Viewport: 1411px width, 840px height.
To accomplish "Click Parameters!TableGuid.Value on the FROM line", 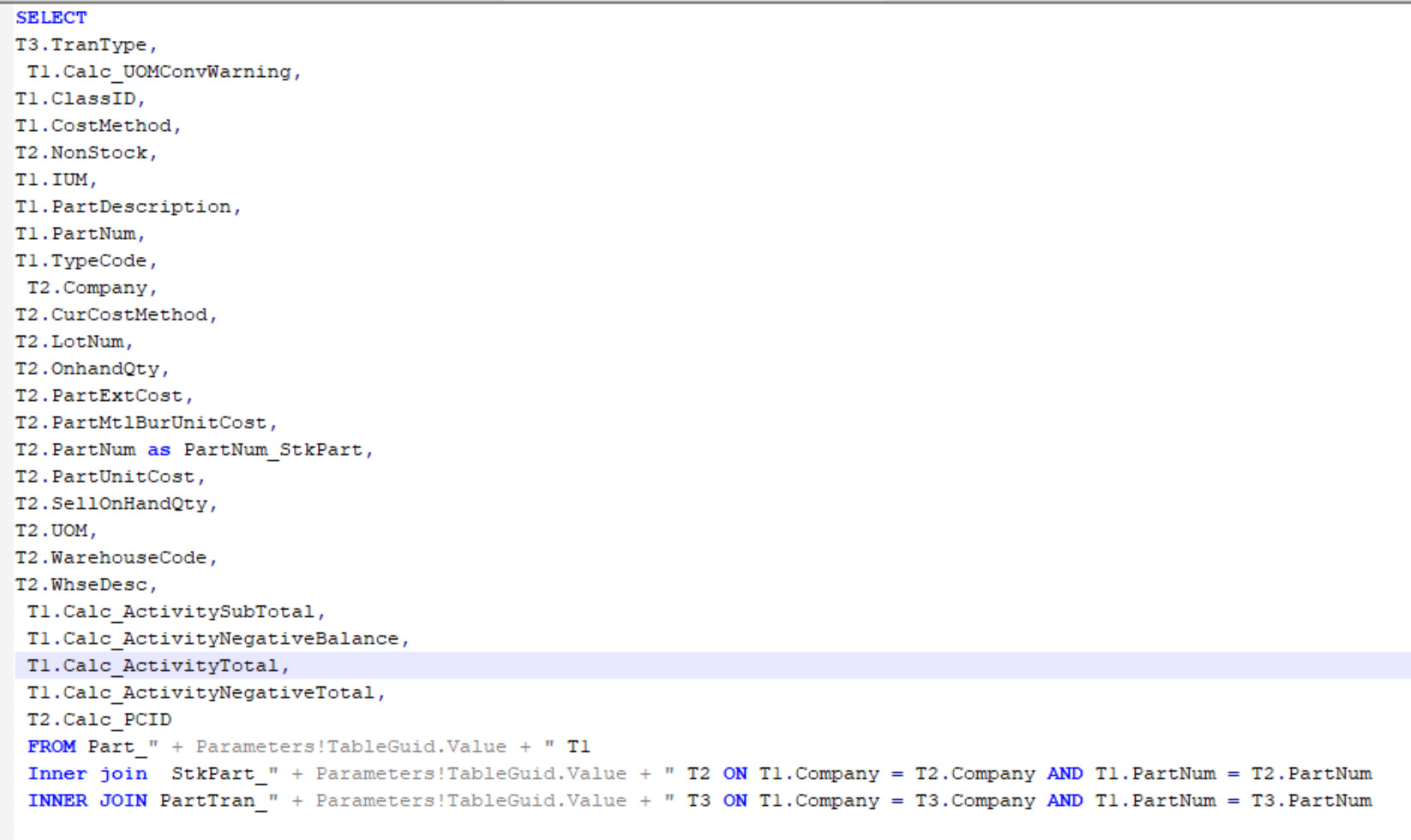I will pyautogui.click(x=351, y=747).
